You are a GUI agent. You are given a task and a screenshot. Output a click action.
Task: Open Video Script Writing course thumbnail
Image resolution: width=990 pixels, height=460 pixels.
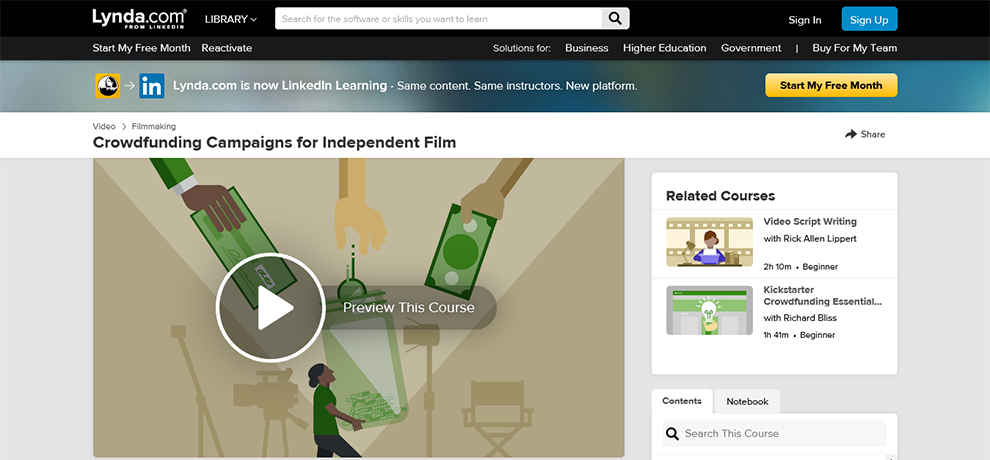pyautogui.click(x=709, y=242)
